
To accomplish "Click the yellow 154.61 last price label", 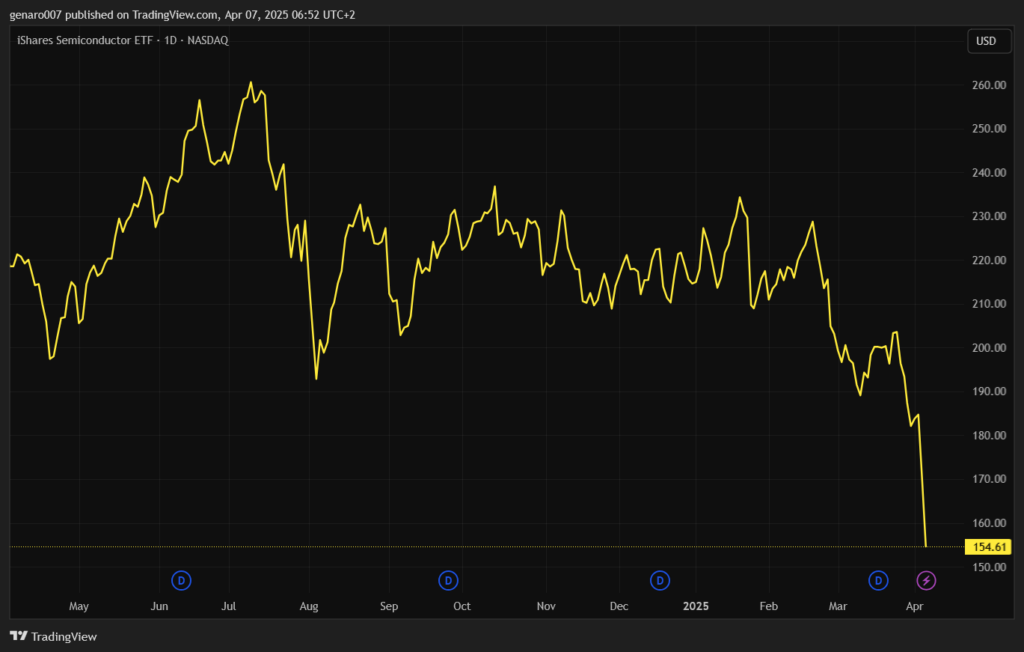I will pyautogui.click(x=986, y=547).
